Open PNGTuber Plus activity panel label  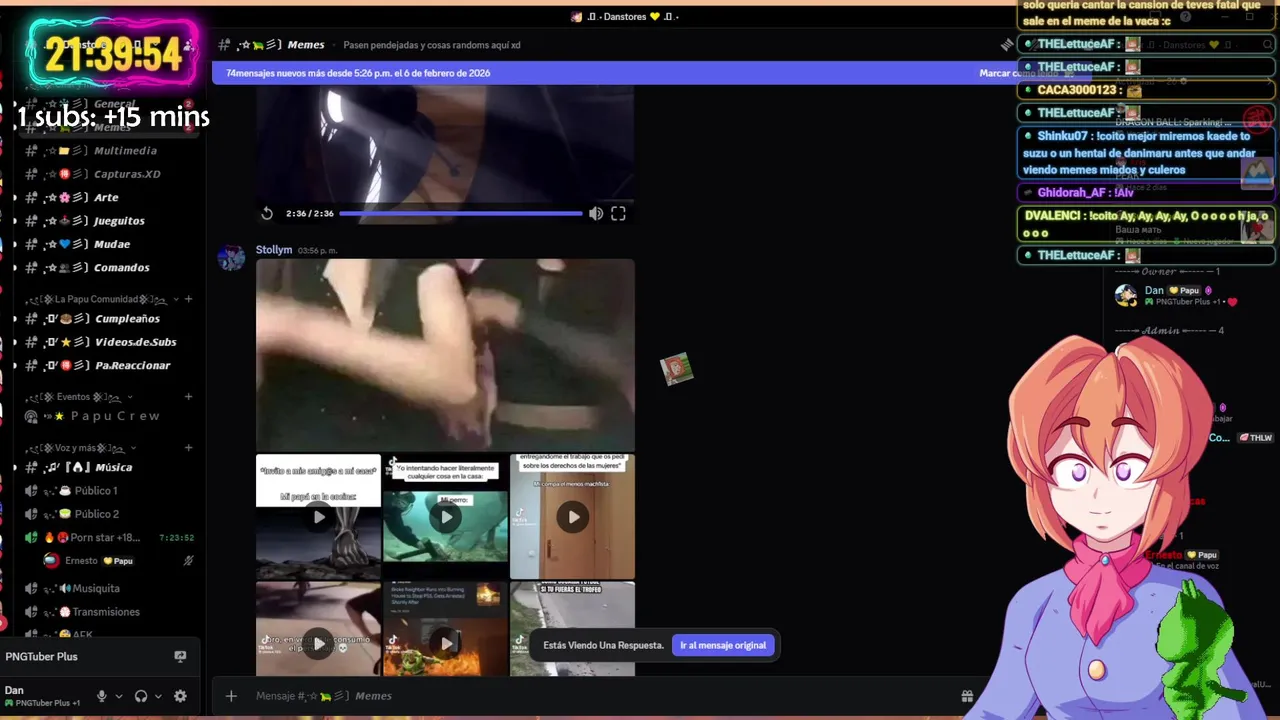(41, 657)
